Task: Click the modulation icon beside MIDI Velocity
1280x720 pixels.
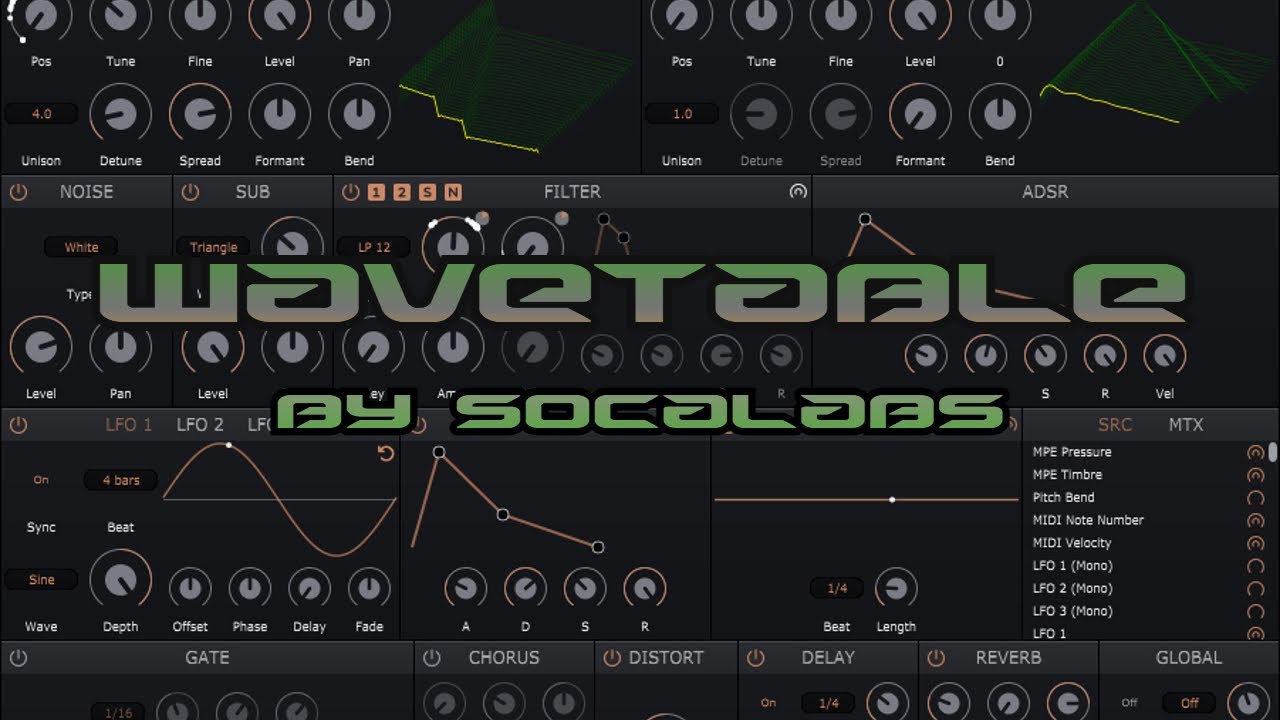Action: (x=1256, y=543)
